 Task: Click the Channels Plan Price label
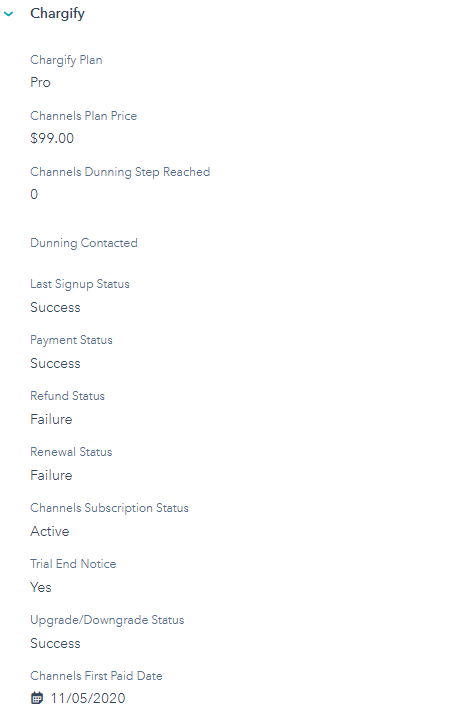point(84,116)
